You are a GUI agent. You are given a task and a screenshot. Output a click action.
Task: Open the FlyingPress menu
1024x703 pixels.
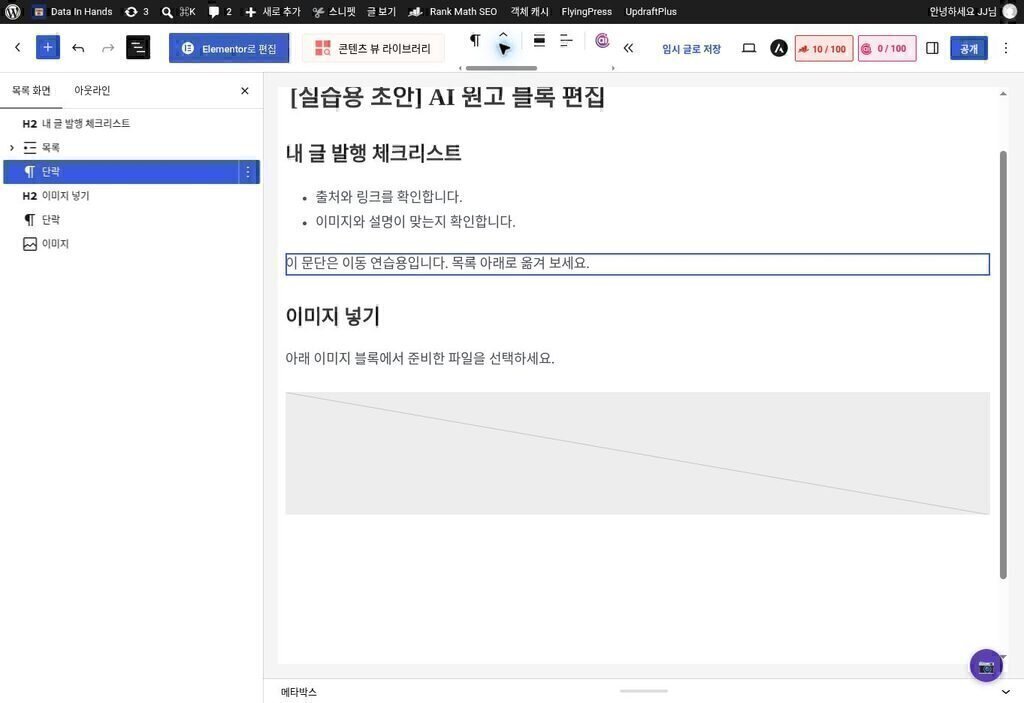586,12
